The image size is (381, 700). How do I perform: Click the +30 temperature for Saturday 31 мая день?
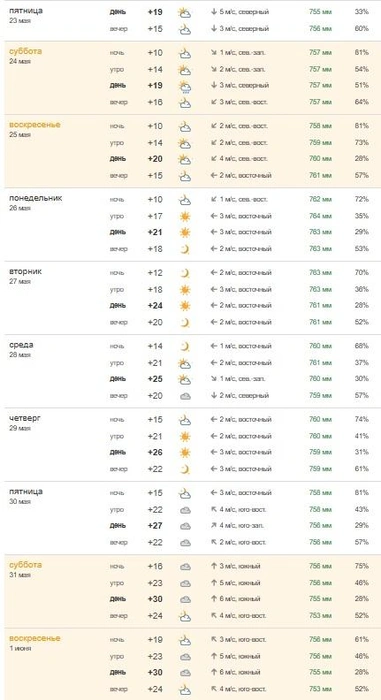(x=155, y=599)
